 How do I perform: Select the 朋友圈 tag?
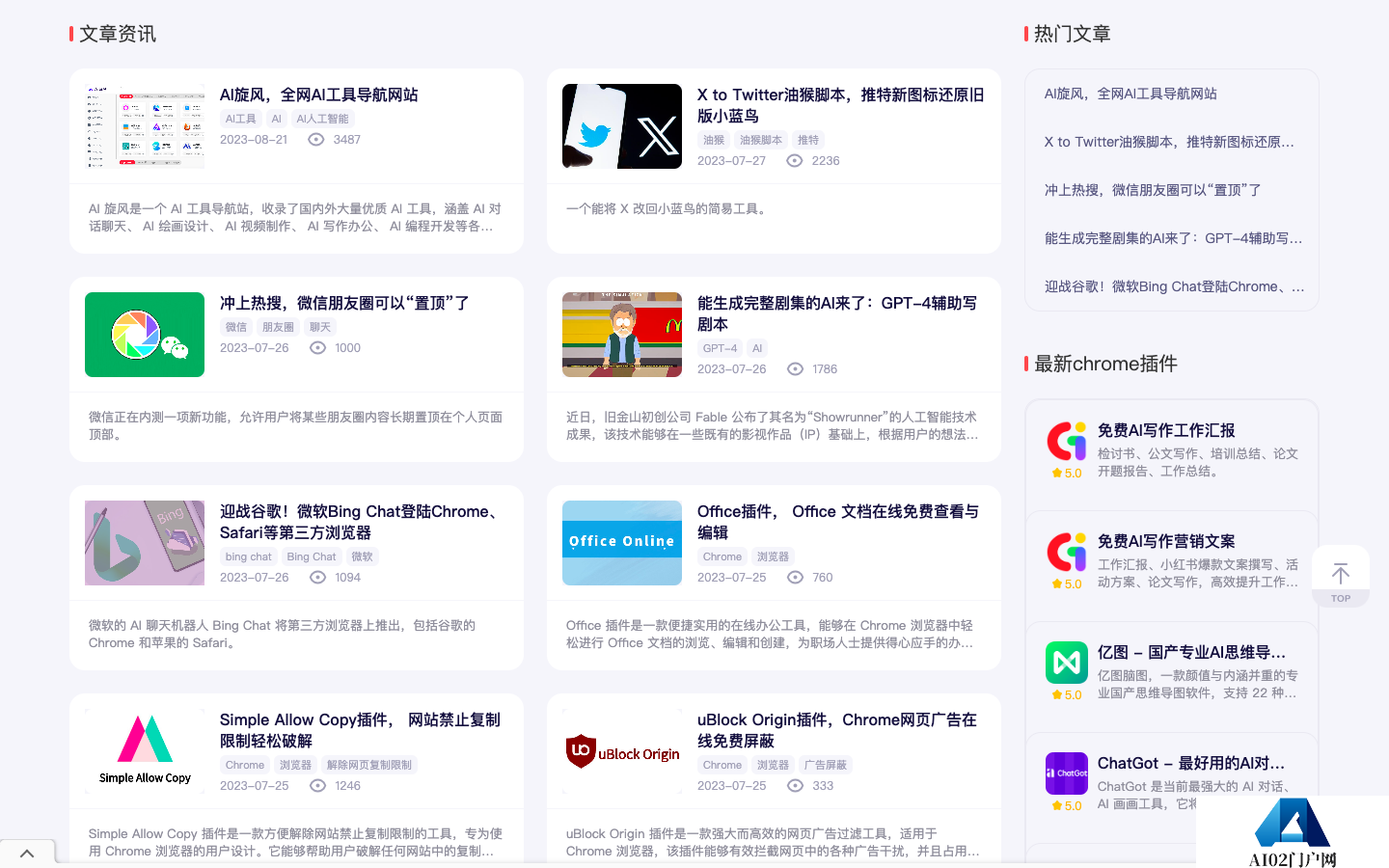pos(278,327)
